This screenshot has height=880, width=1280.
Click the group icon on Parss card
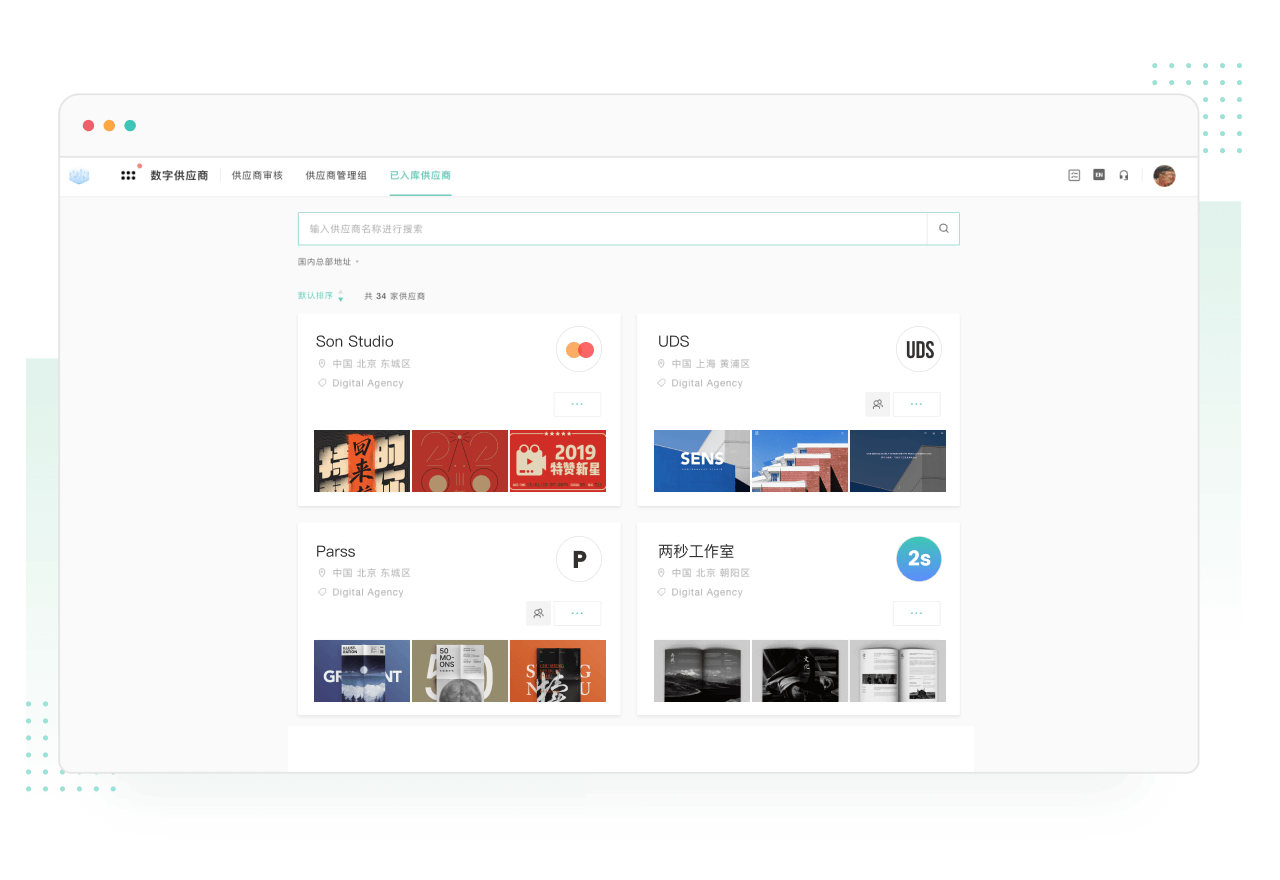538,613
